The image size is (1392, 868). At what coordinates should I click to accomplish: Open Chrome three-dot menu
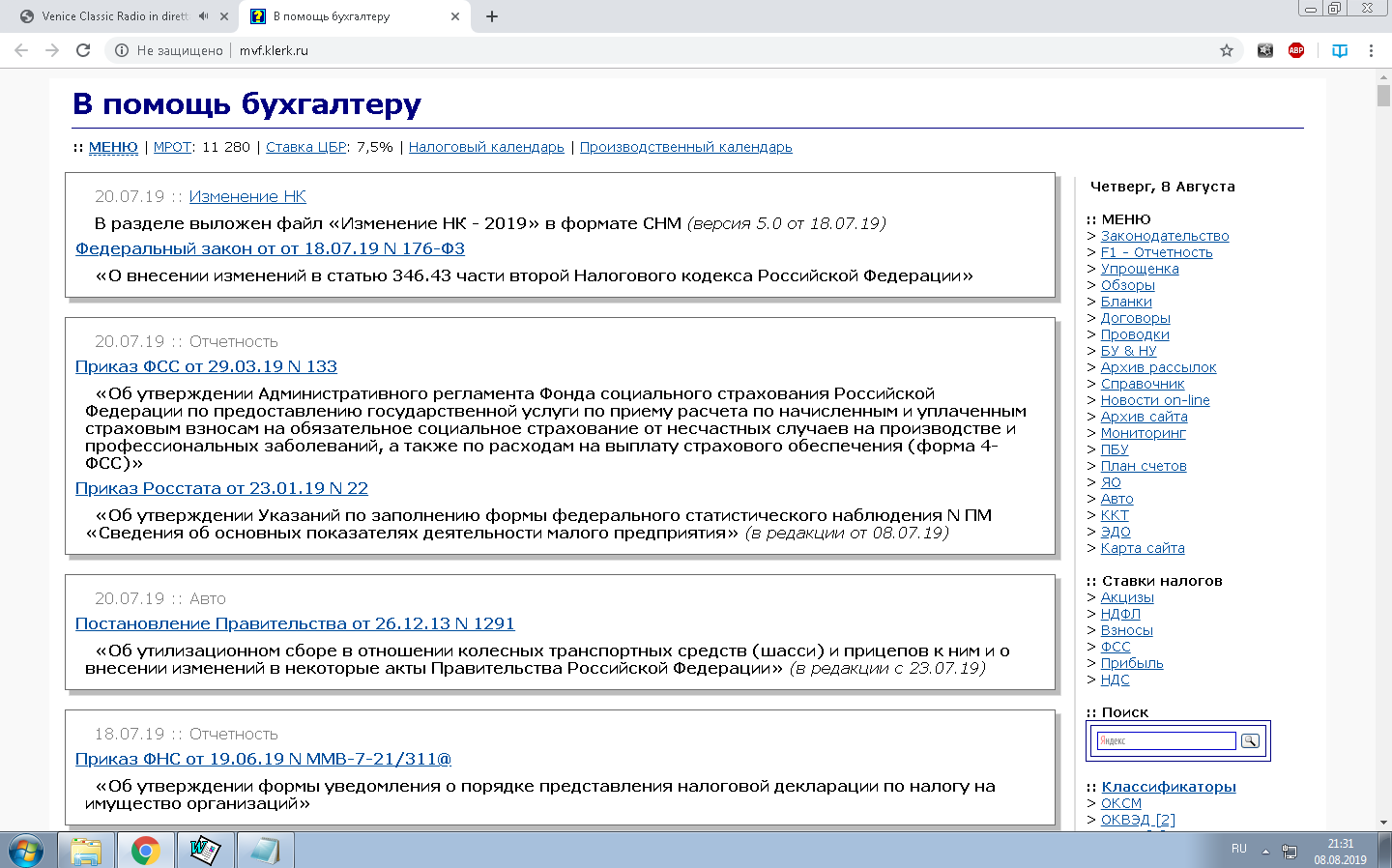(x=1371, y=50)
